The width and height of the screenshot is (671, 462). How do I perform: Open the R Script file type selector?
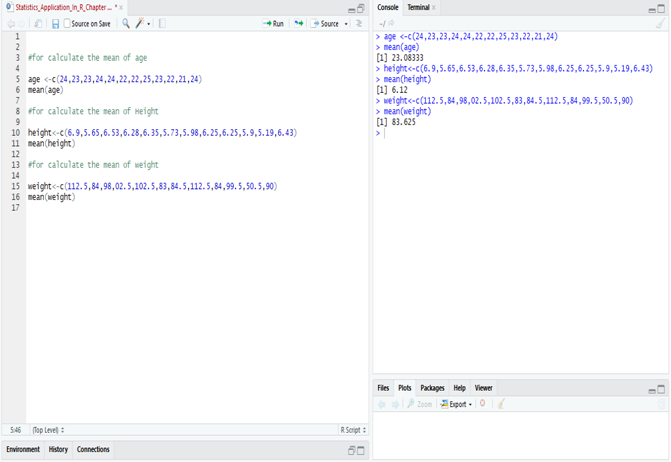[353, 430]
